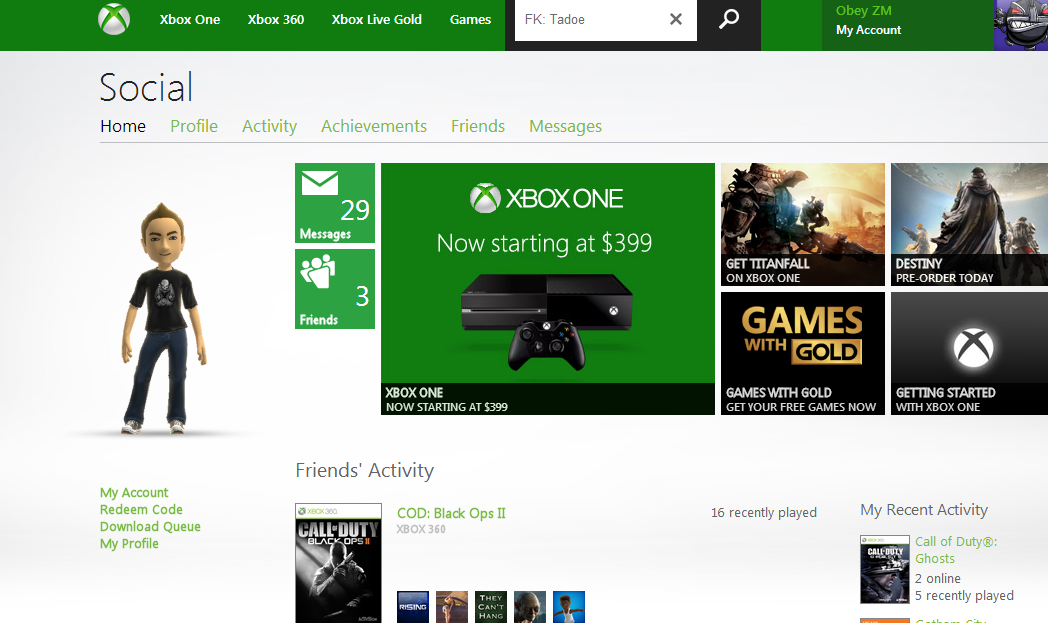Open the Friends tile showing 3
The width and height of the screenshot is (1048, 623).
(x=335, y=289)
